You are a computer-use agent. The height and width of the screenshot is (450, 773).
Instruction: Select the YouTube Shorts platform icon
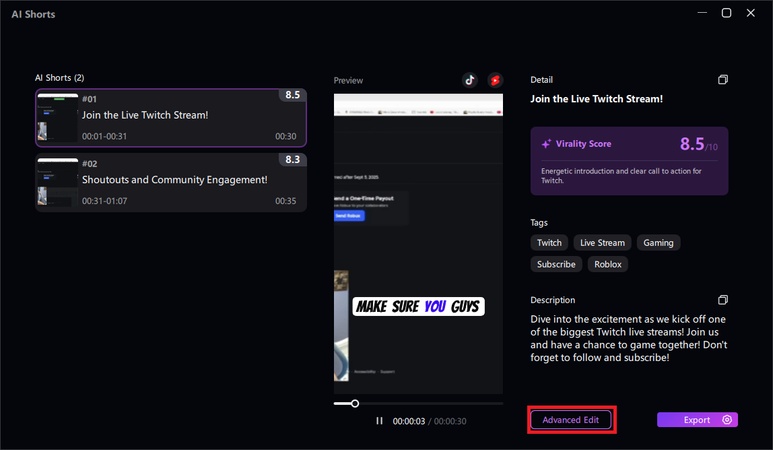495,80
